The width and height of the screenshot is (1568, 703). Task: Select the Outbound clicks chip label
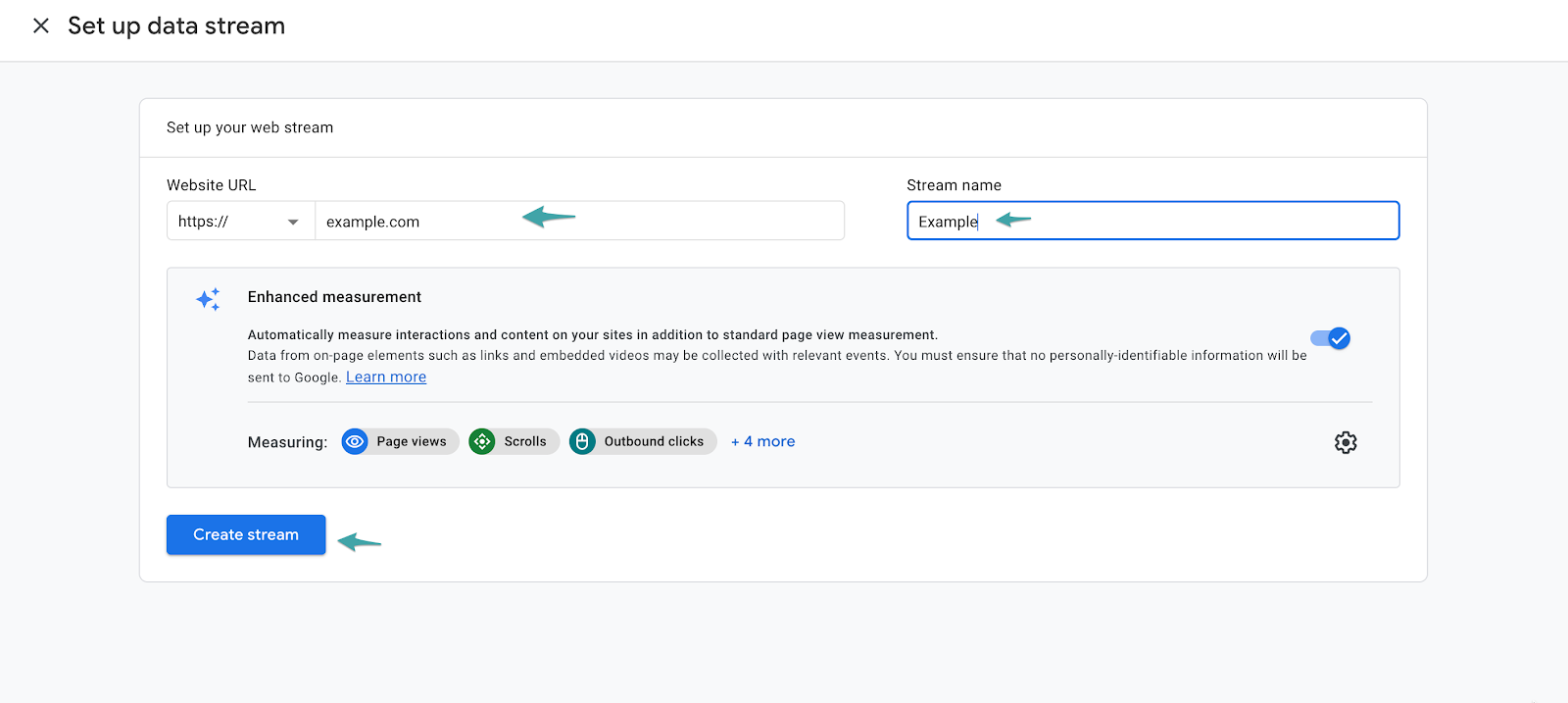point(654,442)
